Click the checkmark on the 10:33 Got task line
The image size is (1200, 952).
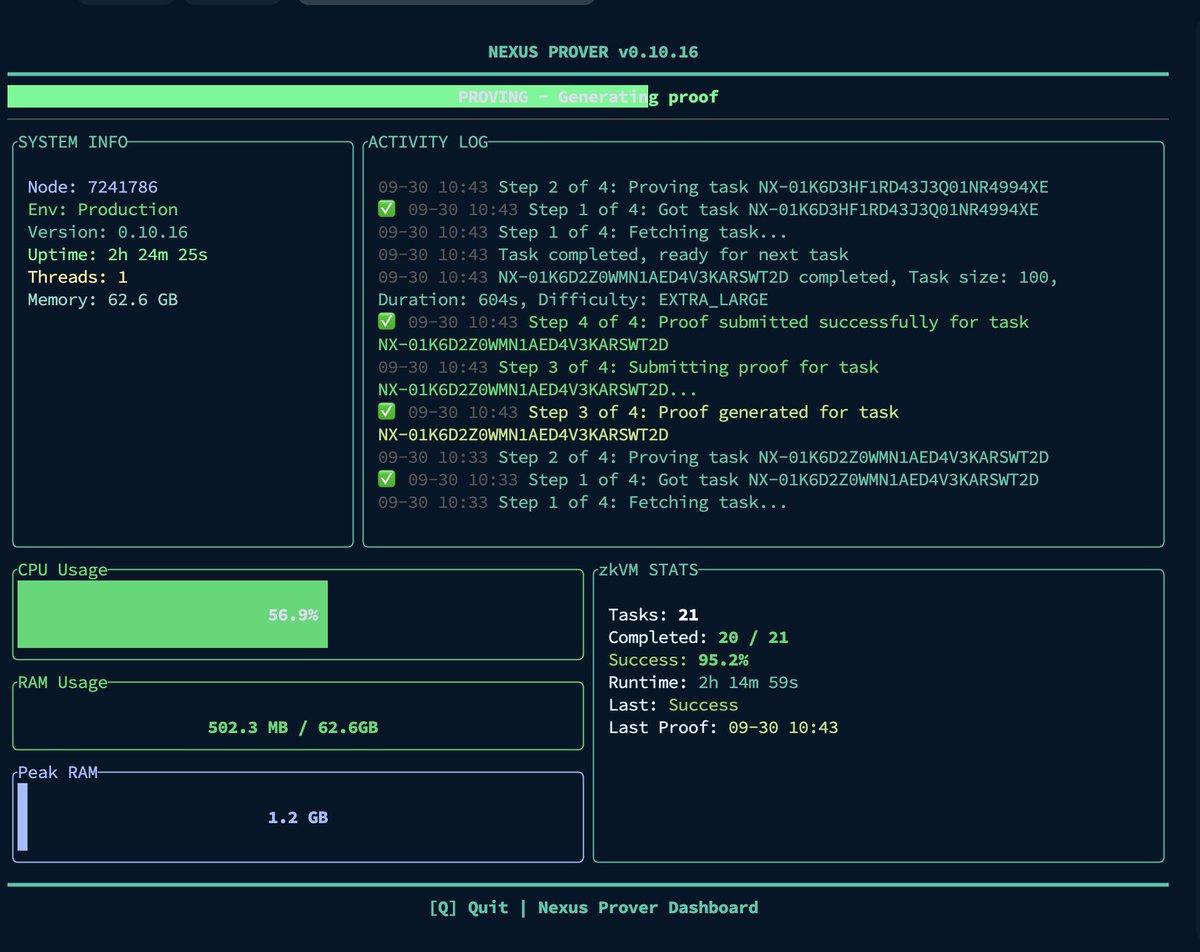click(x=387, y=479)
